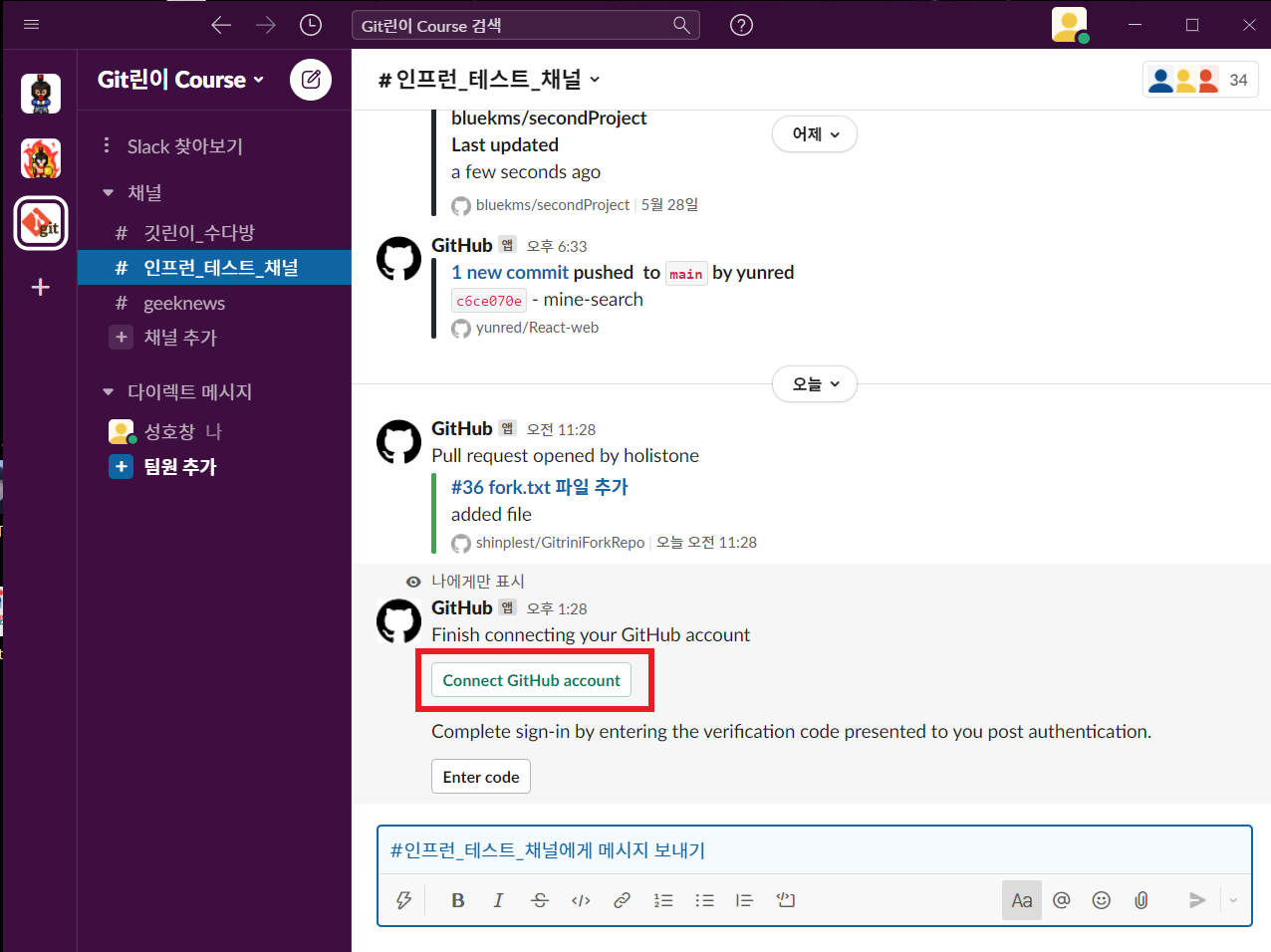This screenshot has width=1271, height=952.
Task: Go forward with the right arrow
Action: pyautogui.click(x=266, y=25)
